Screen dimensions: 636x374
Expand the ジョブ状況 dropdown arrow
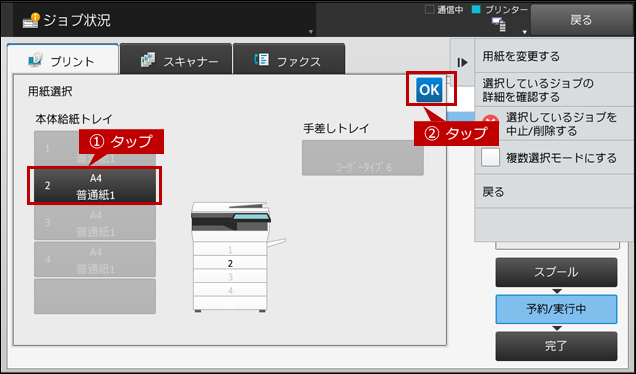(x=311, y=31)
